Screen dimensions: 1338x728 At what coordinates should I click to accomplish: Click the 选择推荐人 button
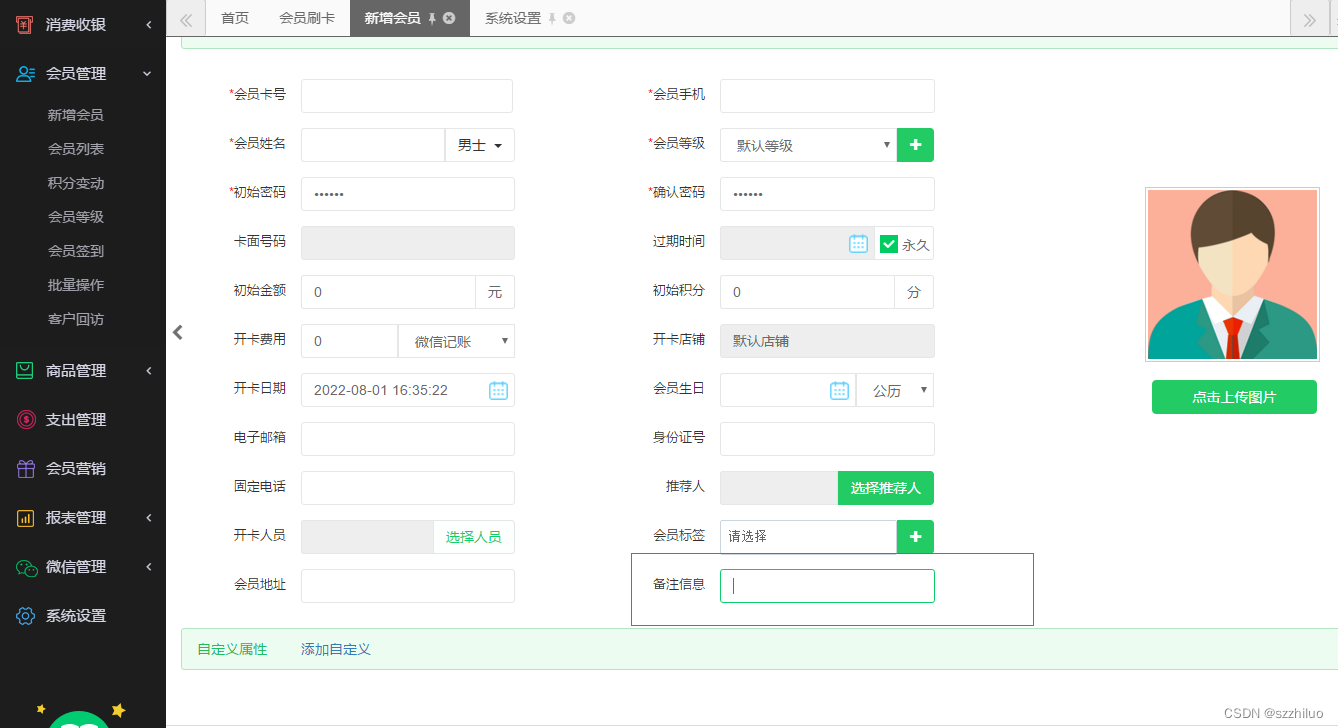click(x=885, y=488)
